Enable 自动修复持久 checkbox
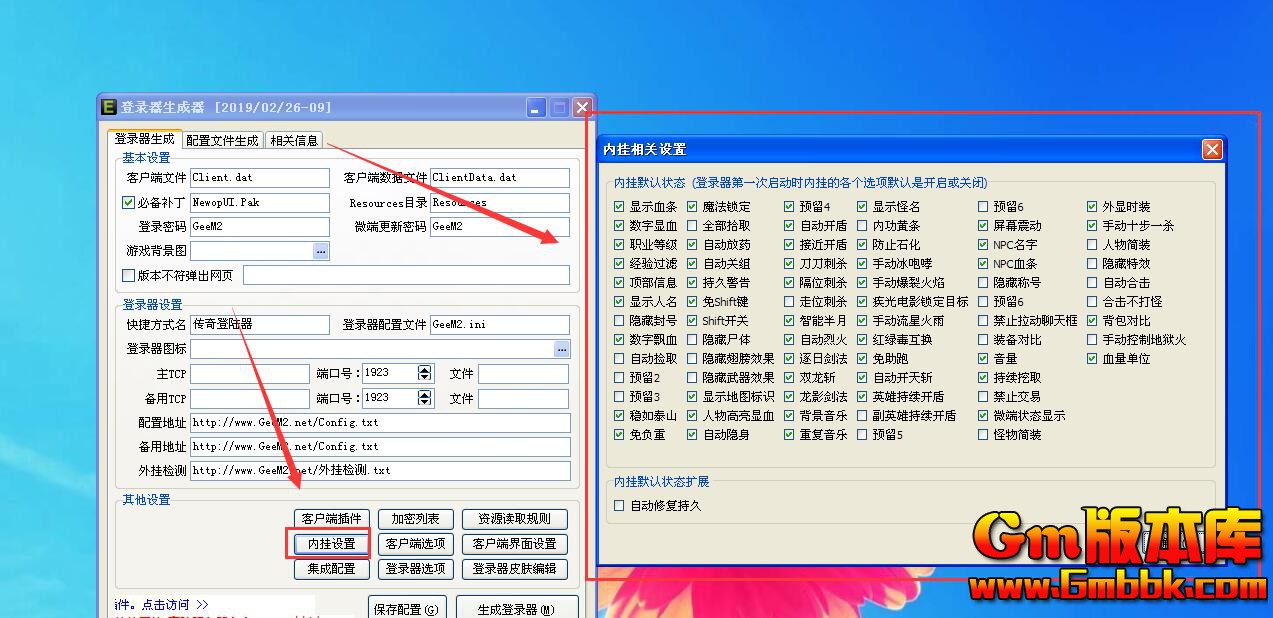 [x=620, y=506]
